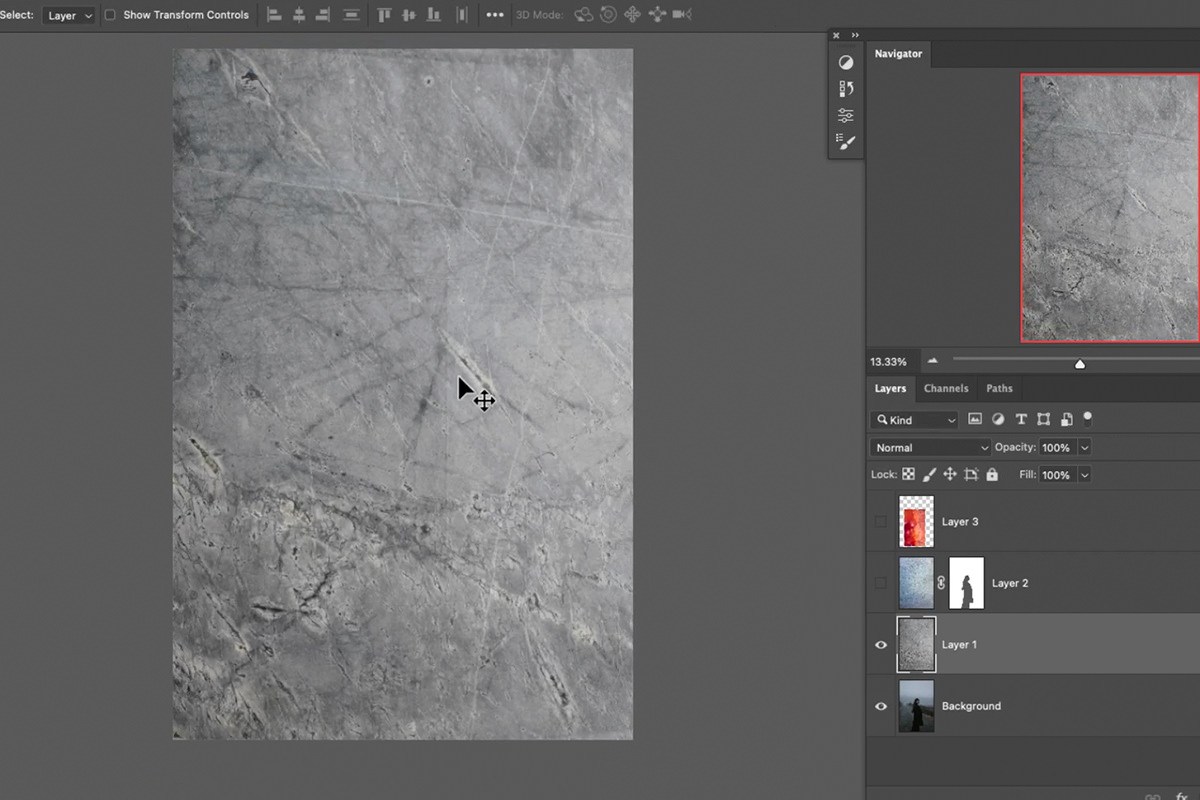The image size is (1200, 800).
Task: Expand the collapsed panel dock chevrons
Action: click(x=856, y=35)
